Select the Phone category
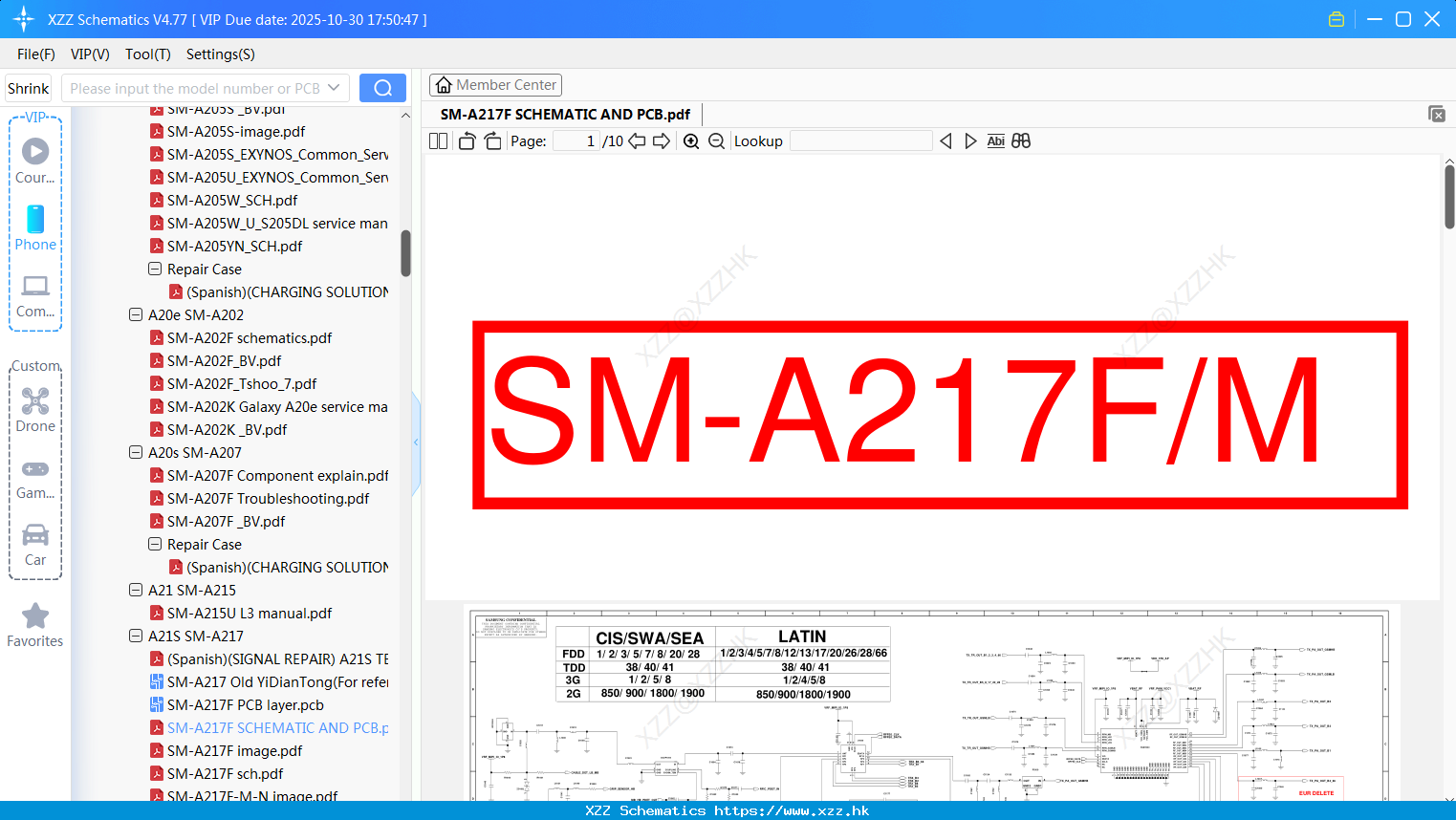 click(x=35, y=228)
